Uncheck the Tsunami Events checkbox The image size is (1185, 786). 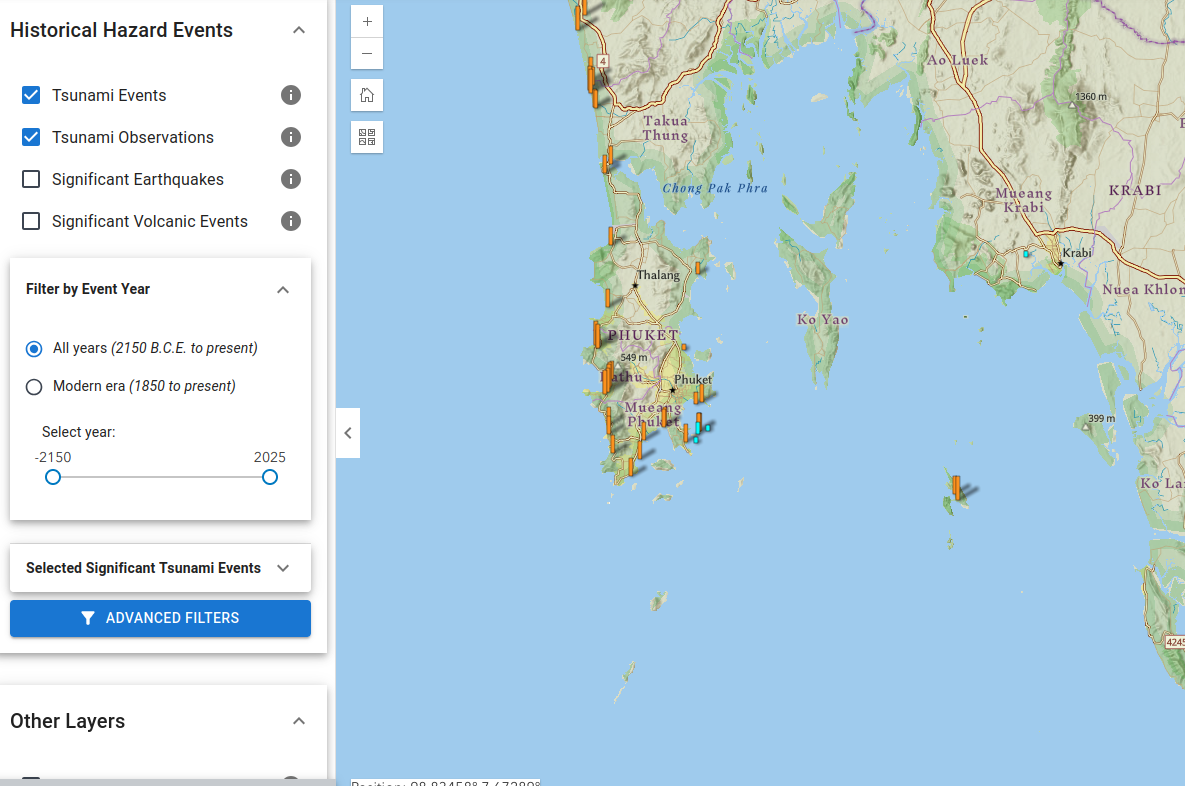coord(31,95)
